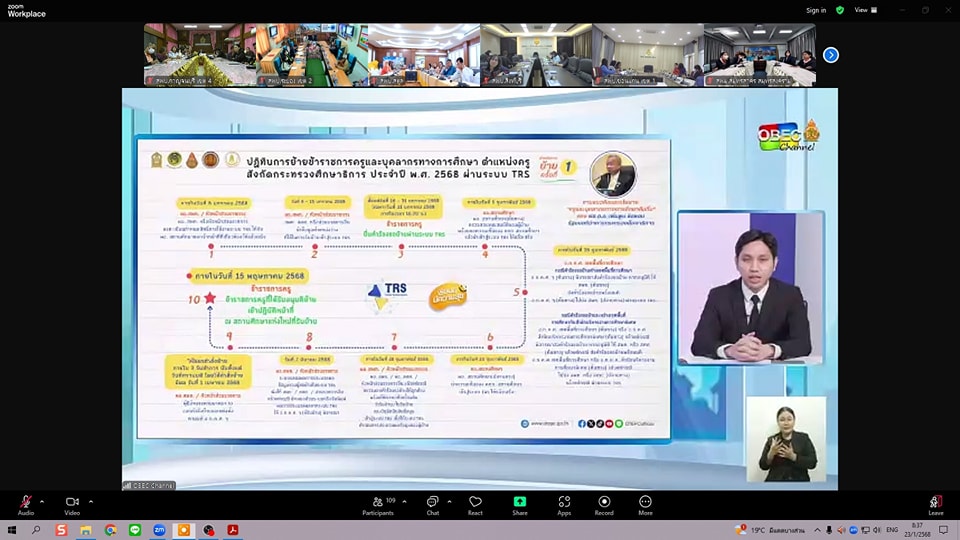960x540 pixels.
Task: Expand the chevron next to Chat
Action: click(451, 501)
